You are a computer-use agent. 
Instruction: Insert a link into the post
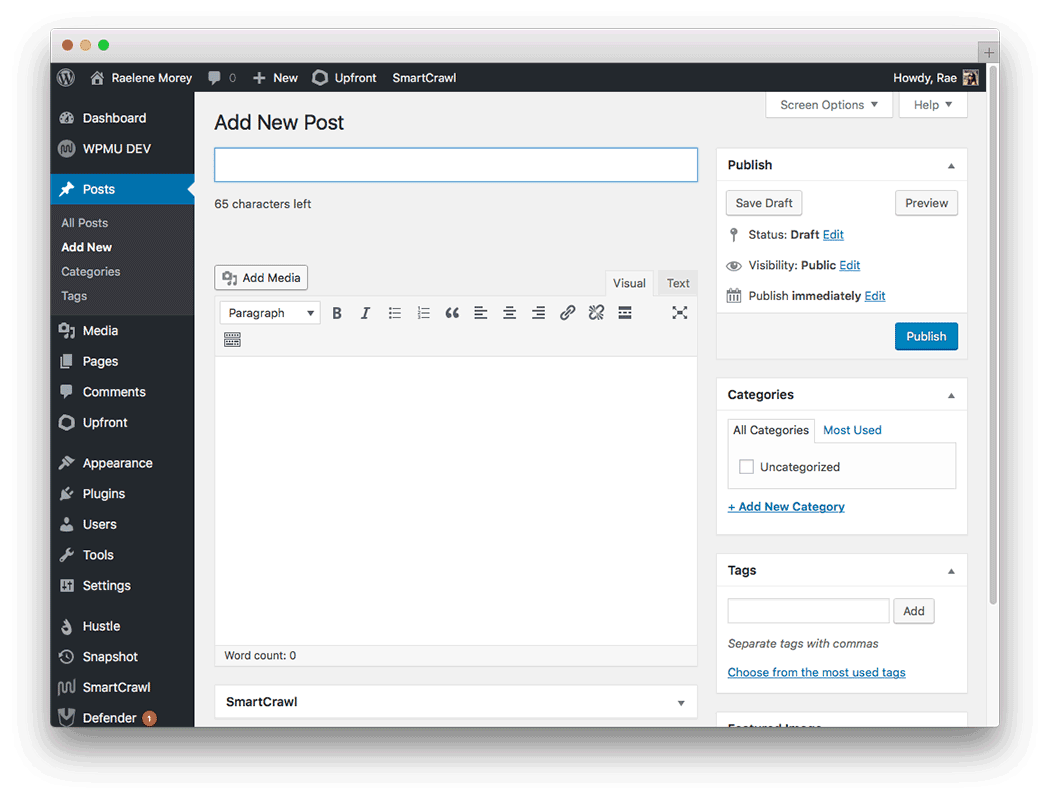click(567, 312)
